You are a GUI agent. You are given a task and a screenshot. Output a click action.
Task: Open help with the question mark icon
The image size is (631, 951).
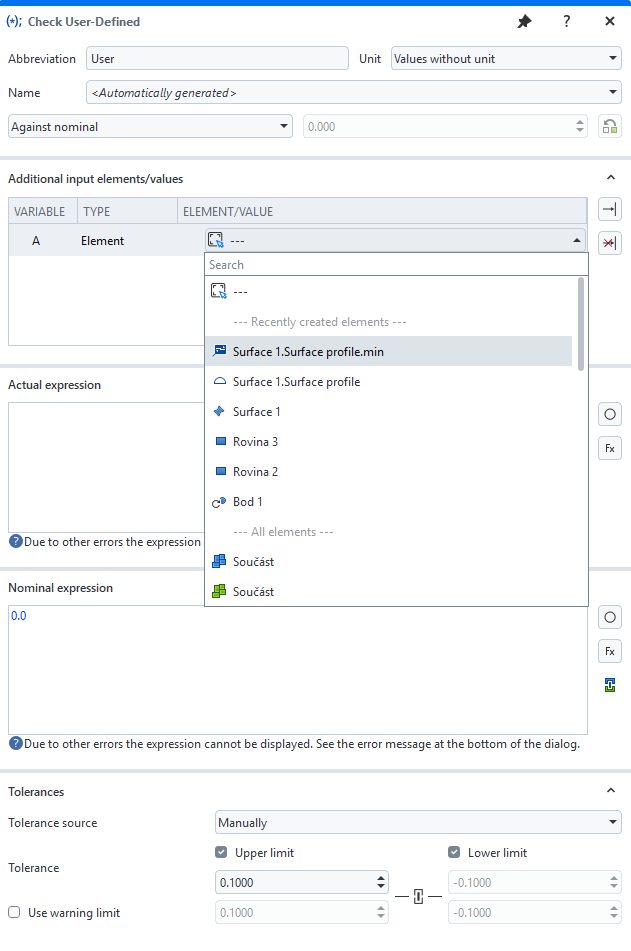(567, 21)
